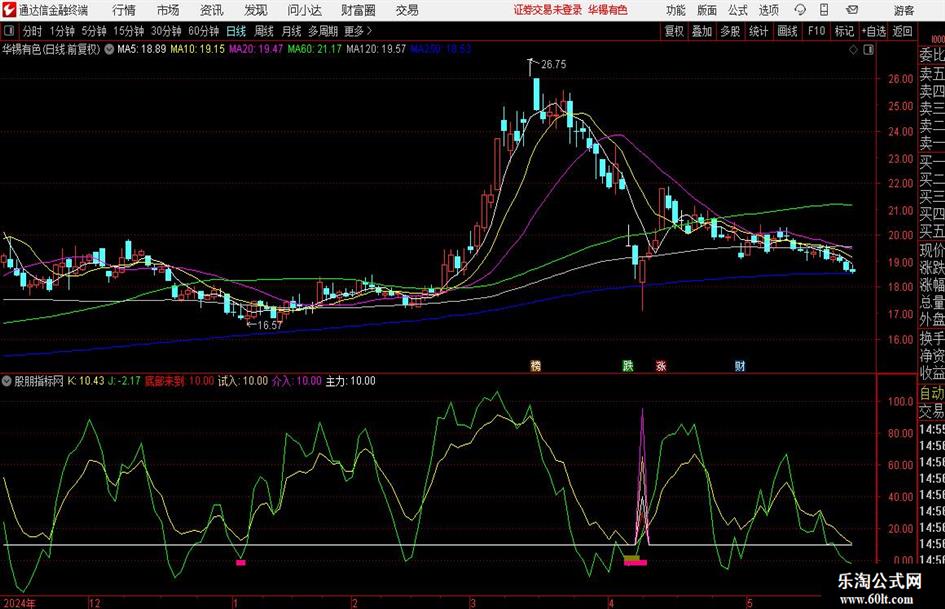Viewport: 945px width, 609px height.
Task: Click the MA10: 19.15 indicator label
Action: coord(198,49)
